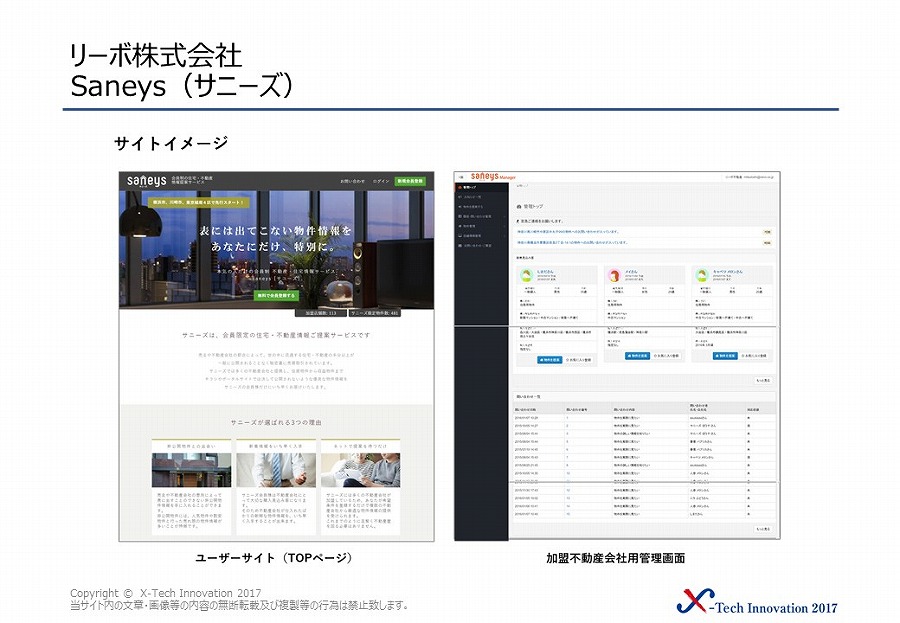This screenshot has width=900, height=623.
Task: Click the 加盟店舗数 113 counter badge
Action: pyautogui.click(x=321, y=313)
